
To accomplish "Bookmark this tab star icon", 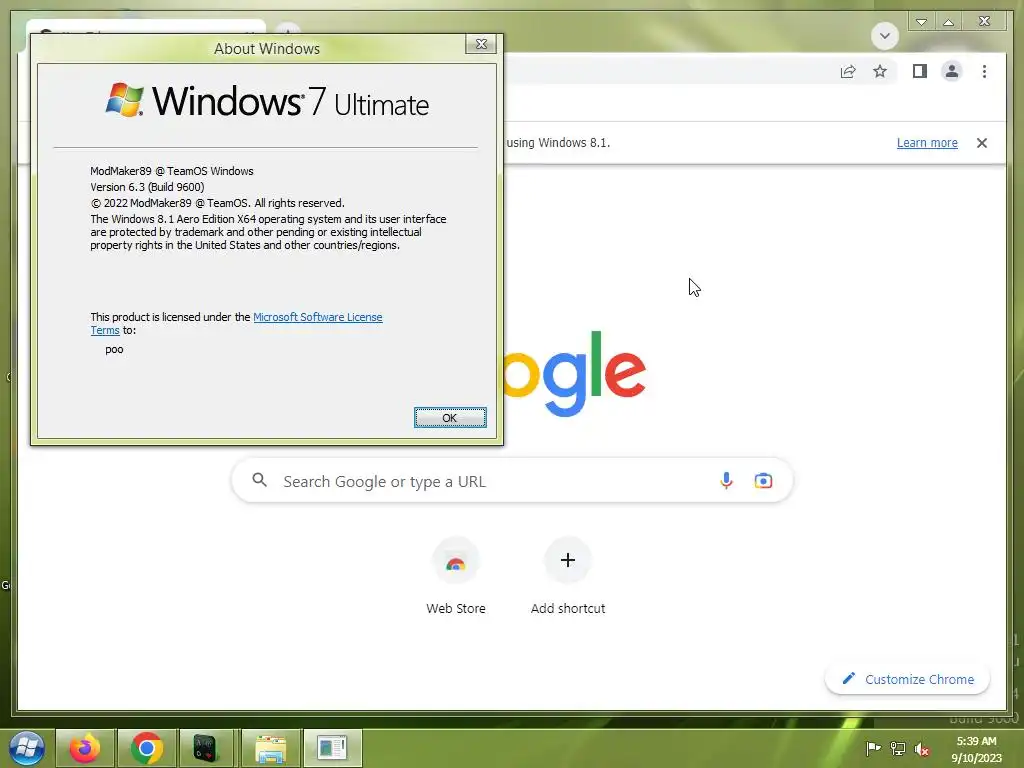I will tap(880, 71).
